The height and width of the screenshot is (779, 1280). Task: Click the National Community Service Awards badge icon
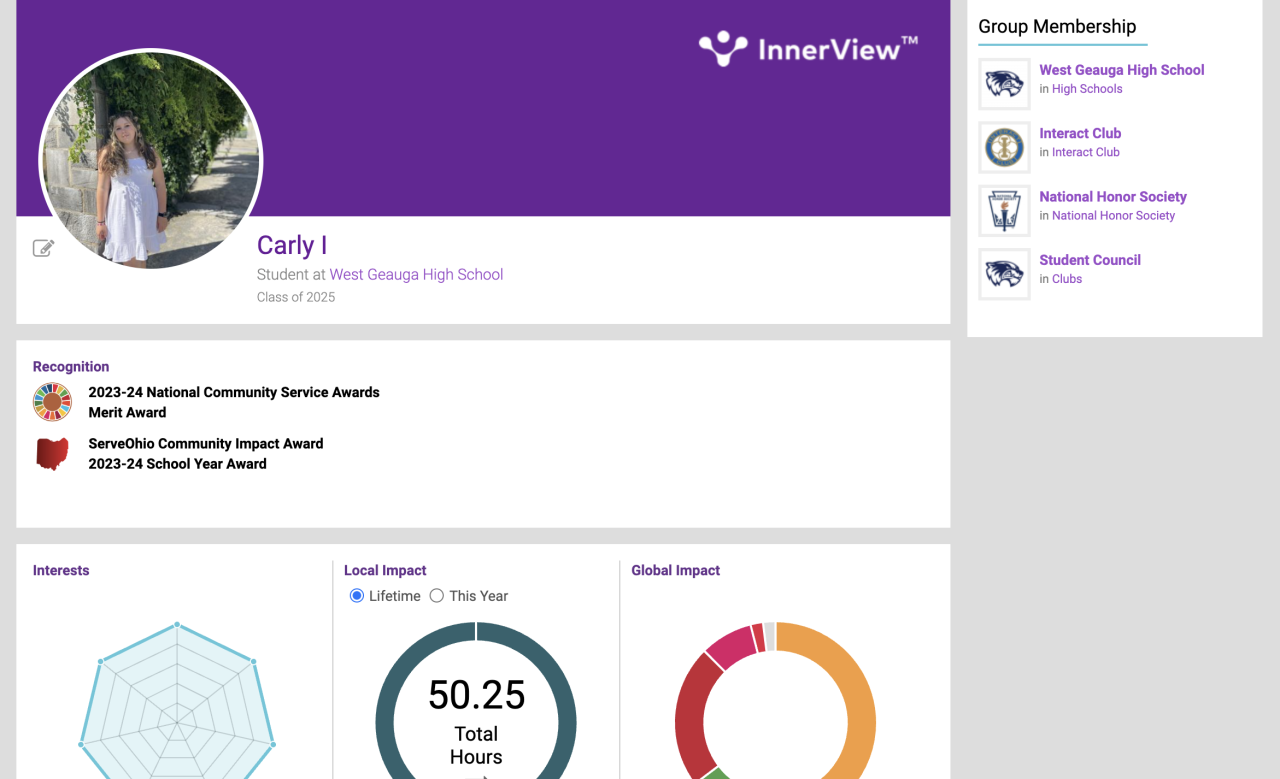[x=52, y=402]
